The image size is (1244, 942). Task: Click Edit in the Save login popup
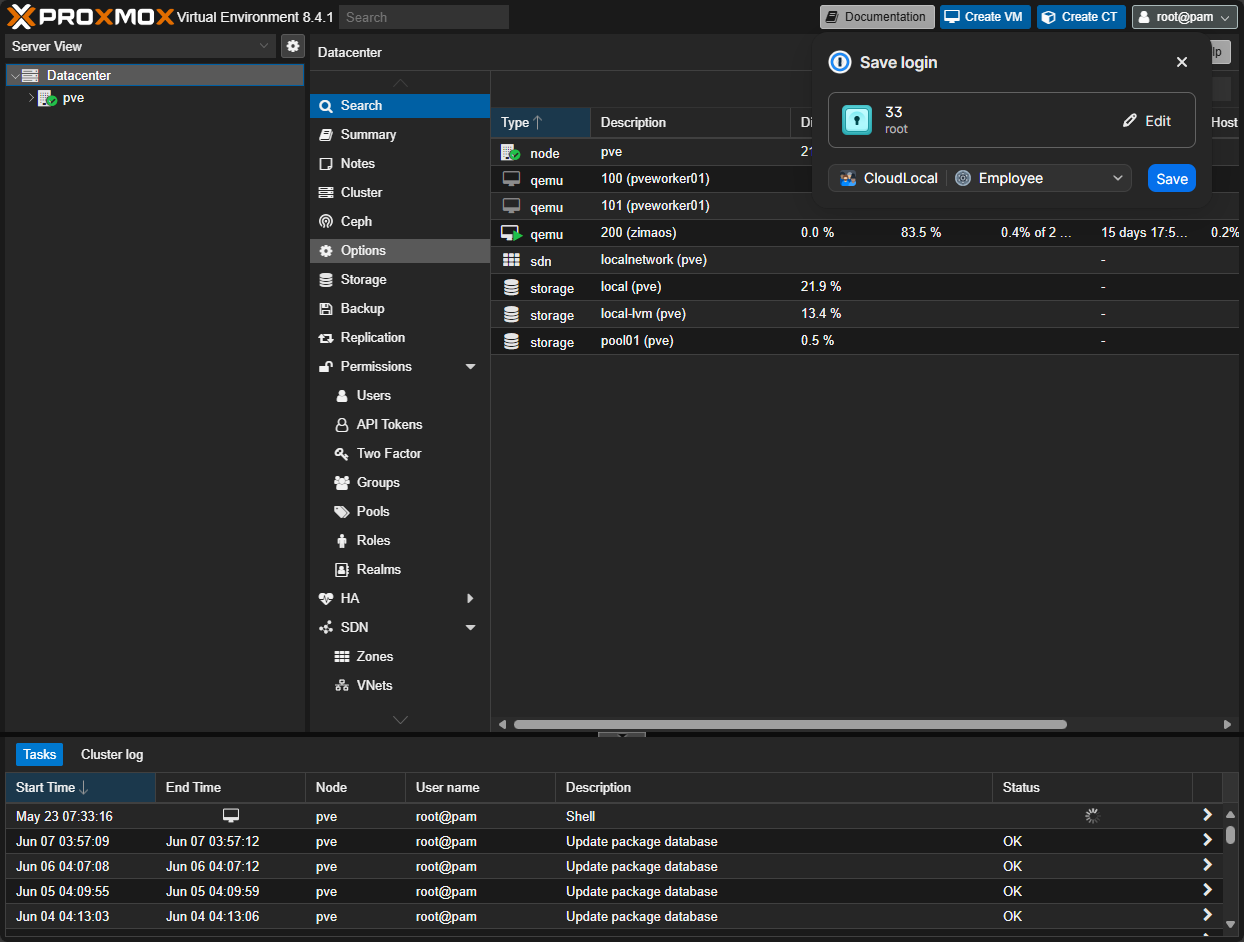coord(1147,120)
